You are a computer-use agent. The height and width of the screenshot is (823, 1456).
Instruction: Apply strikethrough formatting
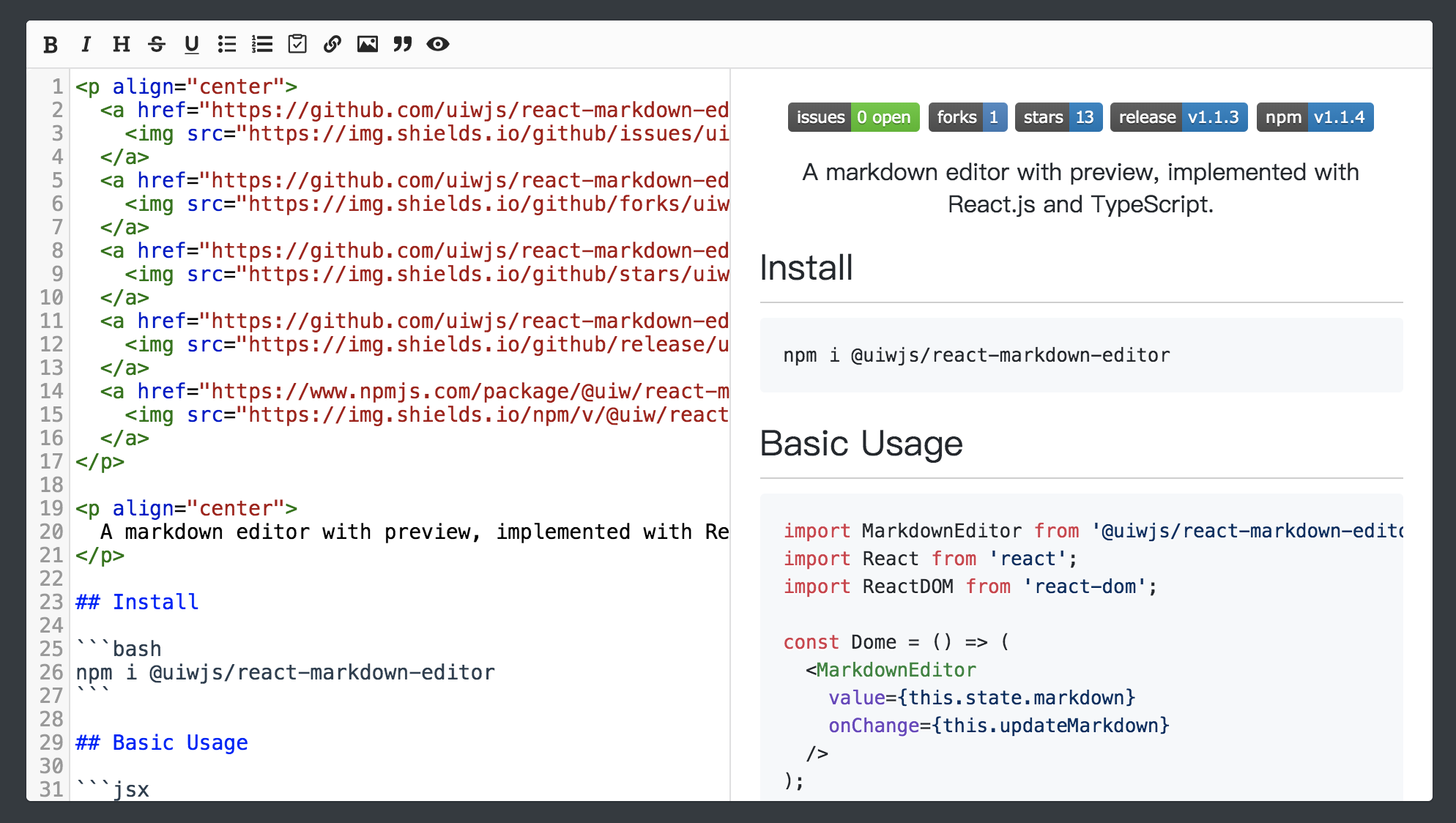[157, 44]
